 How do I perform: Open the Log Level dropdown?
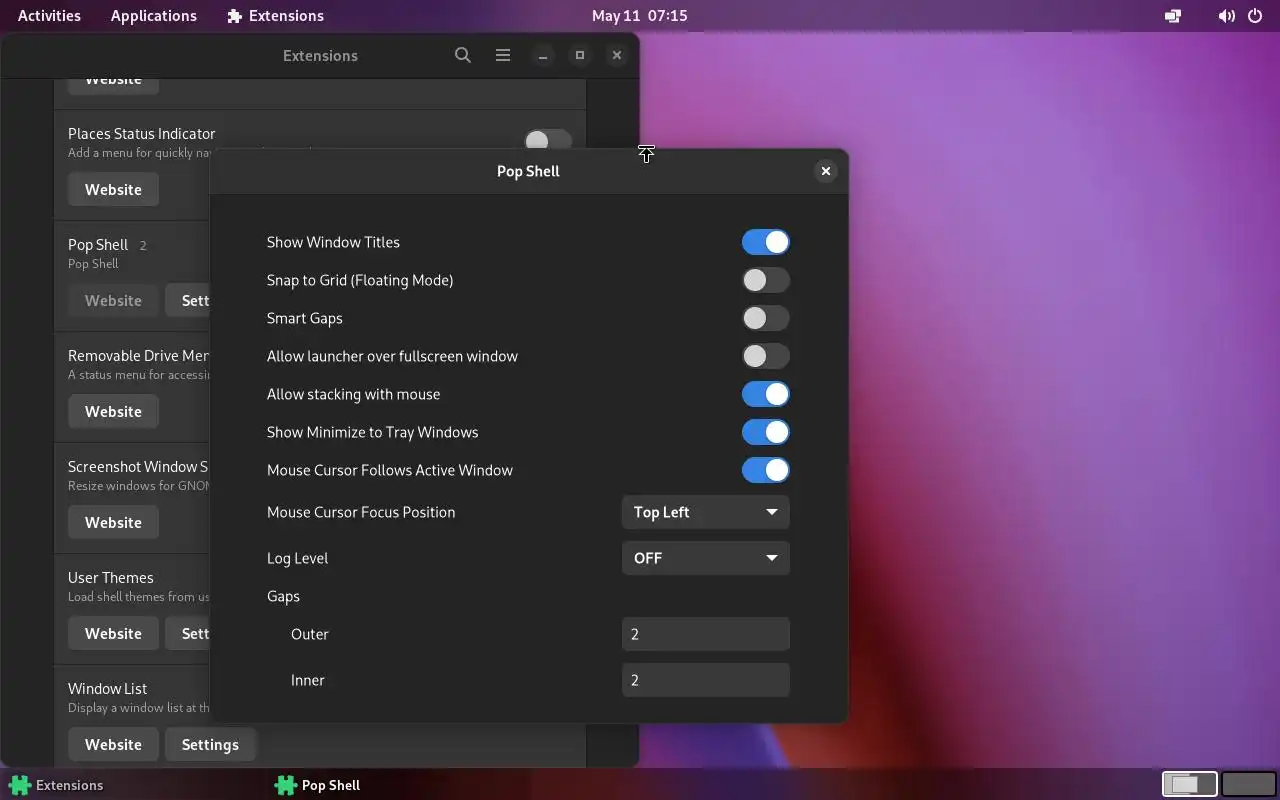[706, 558]
